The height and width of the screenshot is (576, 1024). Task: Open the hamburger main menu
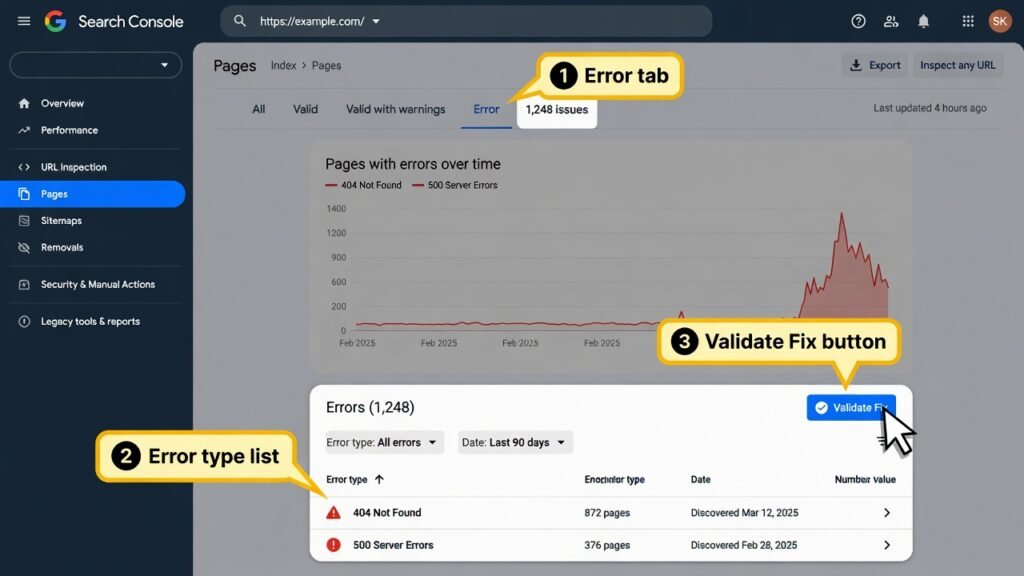click(24, 21)
